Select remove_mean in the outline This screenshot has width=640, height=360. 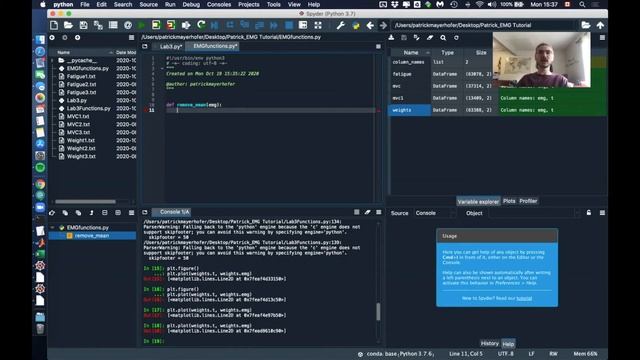click(92, 236)
